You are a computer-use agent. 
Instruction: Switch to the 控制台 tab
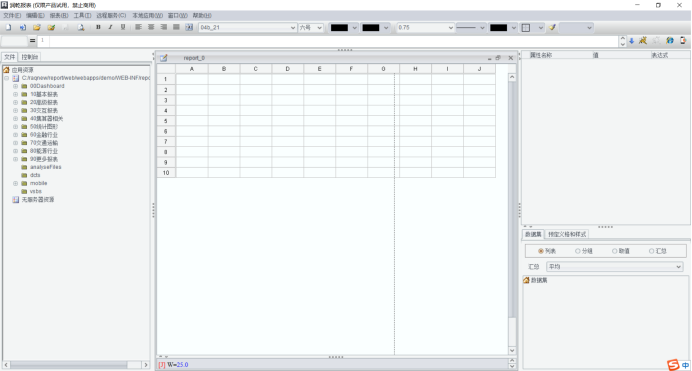(x=30, y=57)
